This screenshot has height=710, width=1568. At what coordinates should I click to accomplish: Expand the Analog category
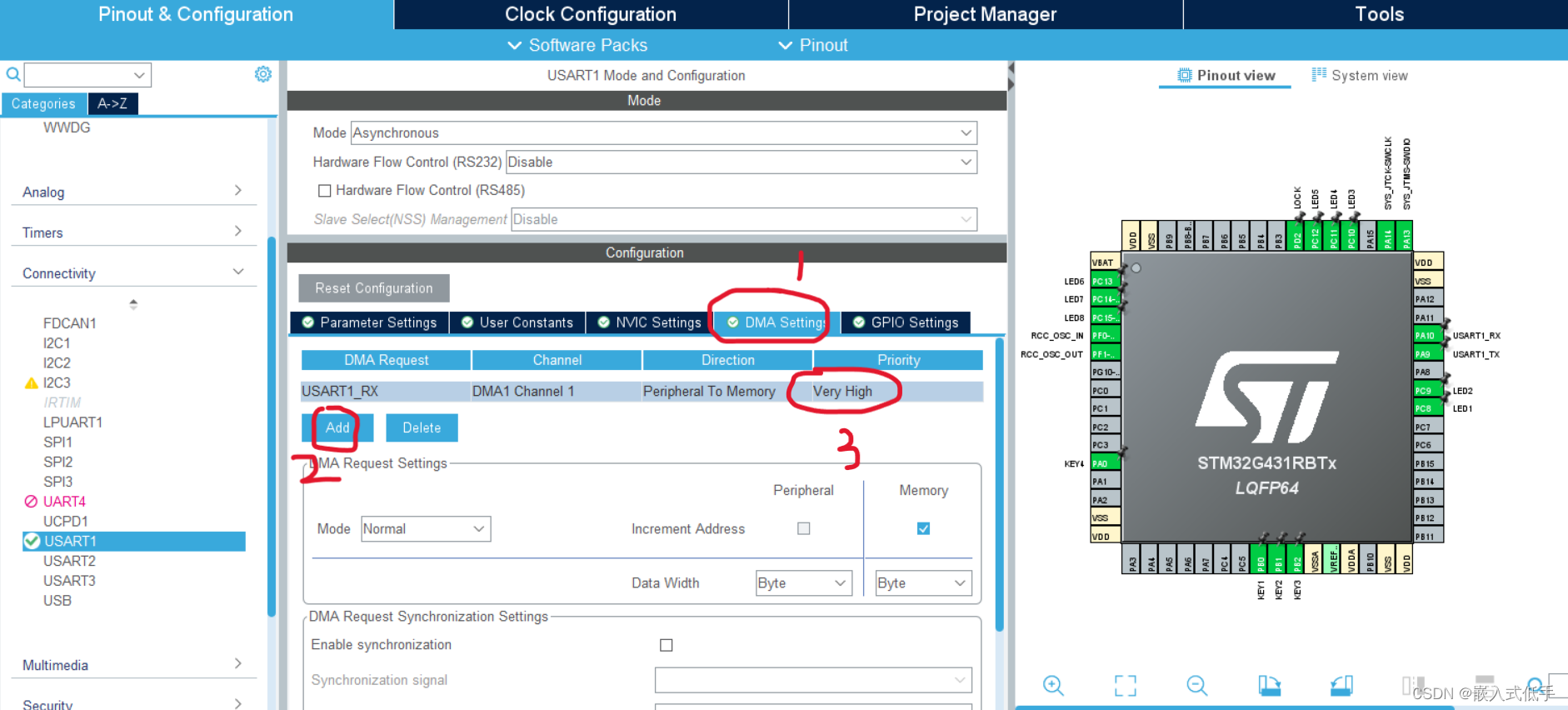tap(133, 192)
